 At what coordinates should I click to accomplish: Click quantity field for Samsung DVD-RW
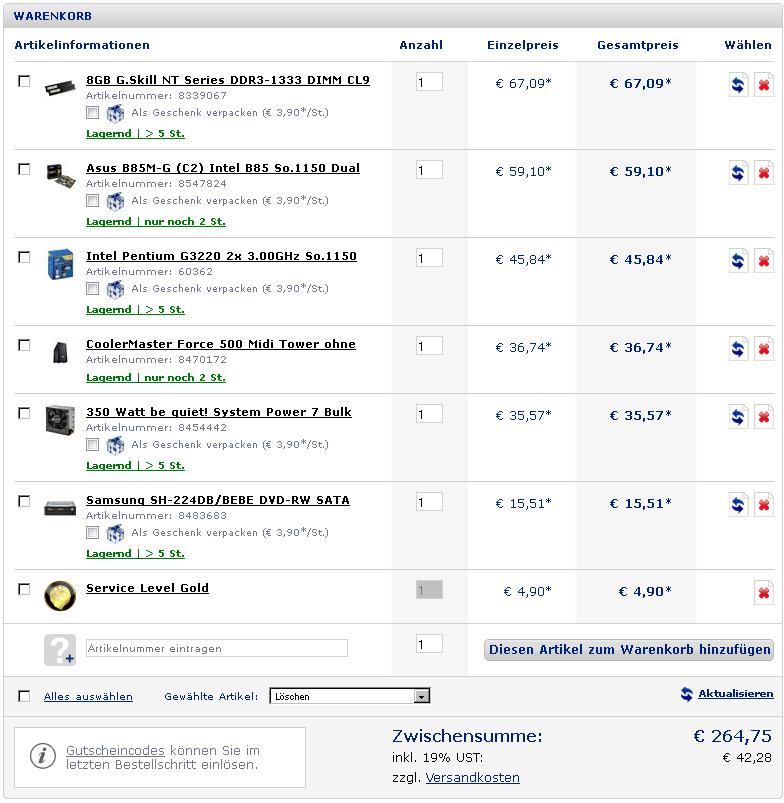coord(429,502)
